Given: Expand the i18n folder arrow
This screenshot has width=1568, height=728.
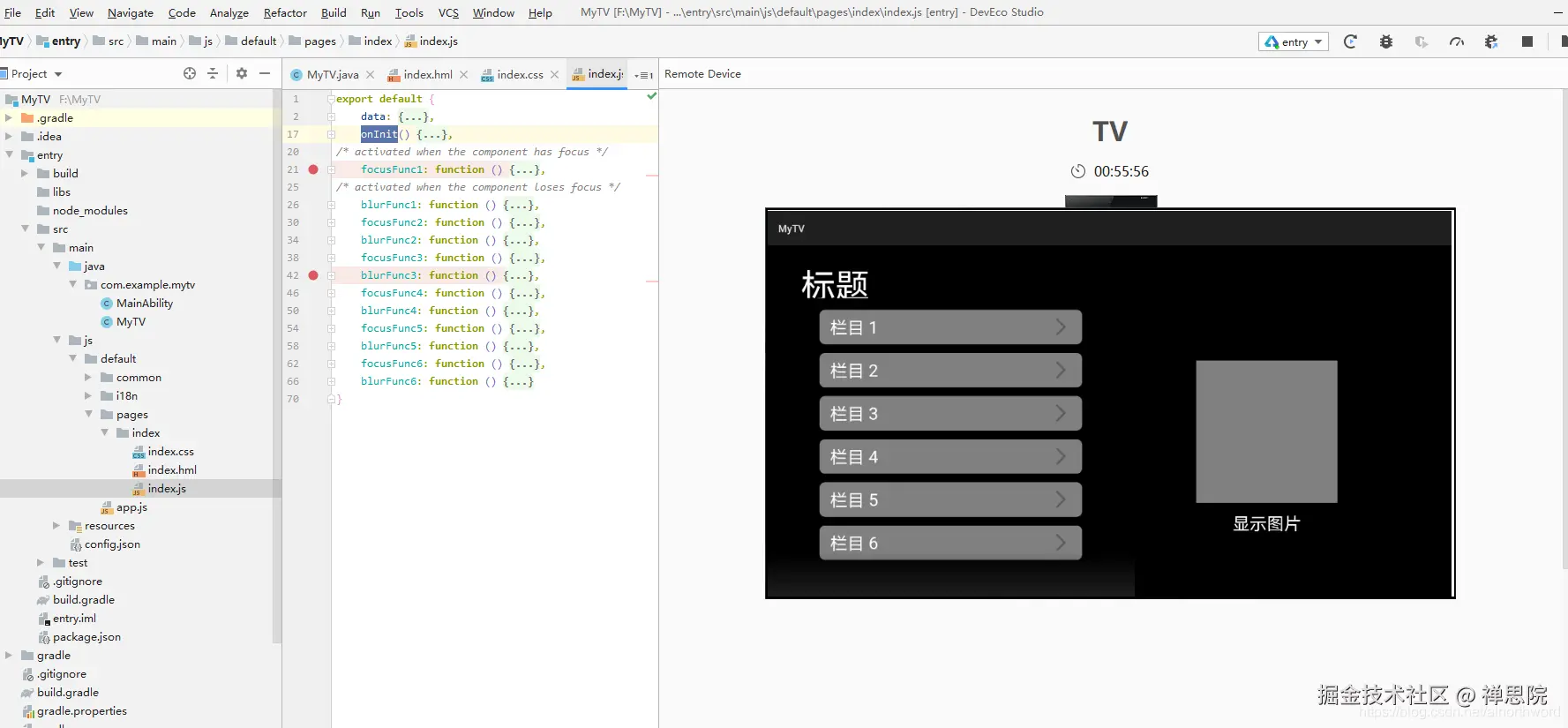Looking at the screenshot, I should point(88,395).
